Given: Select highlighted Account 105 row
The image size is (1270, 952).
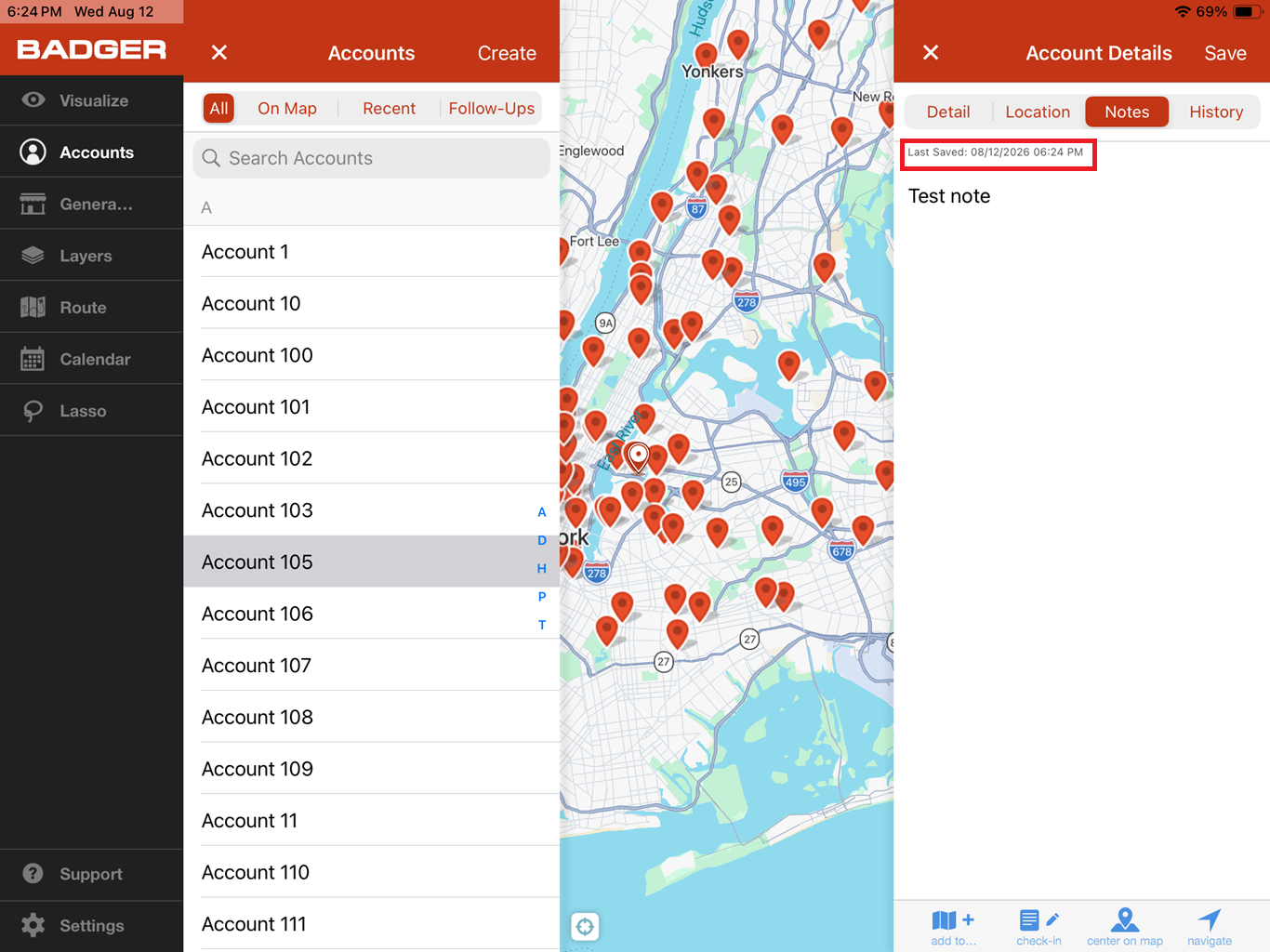Looking at the screenshot, I should [x=371, y=562].
